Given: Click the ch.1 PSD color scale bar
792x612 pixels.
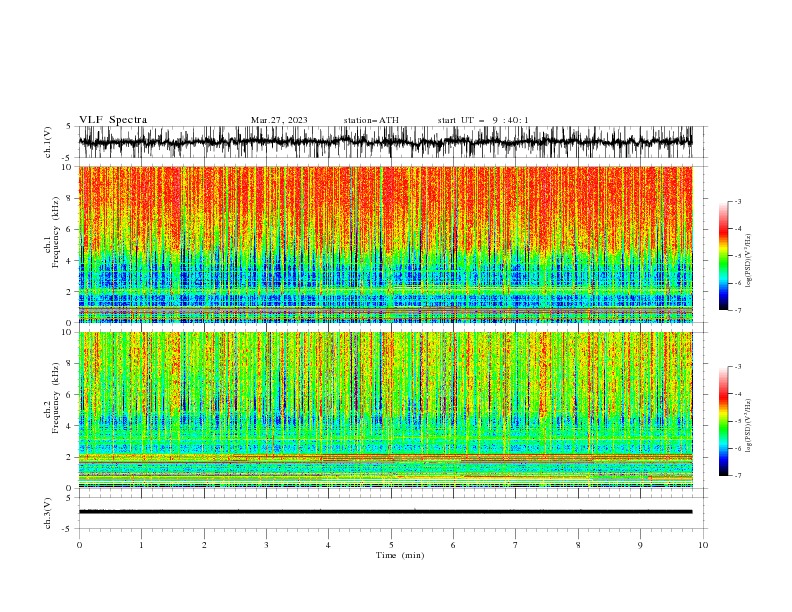Looking at the screenshot, I should pyautogui.click(x=723, y=256).
